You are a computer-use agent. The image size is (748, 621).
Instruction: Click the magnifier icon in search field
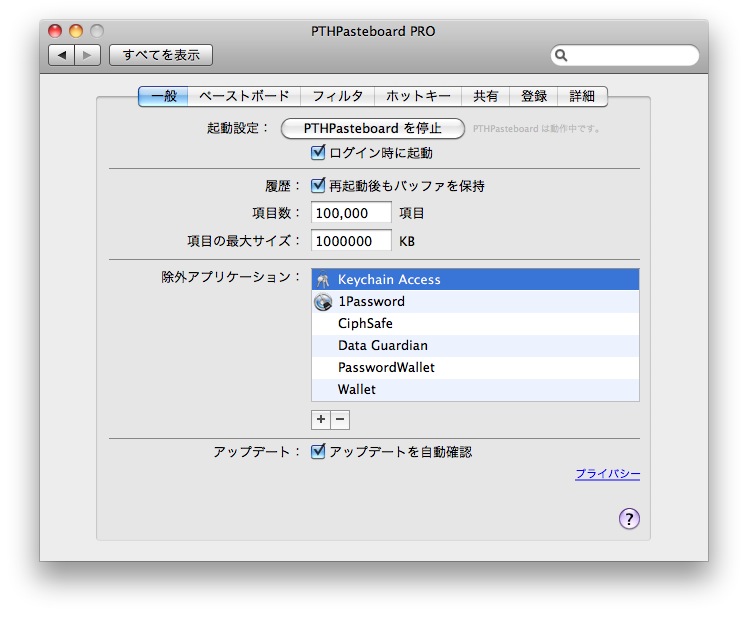[x=562, y=56]
